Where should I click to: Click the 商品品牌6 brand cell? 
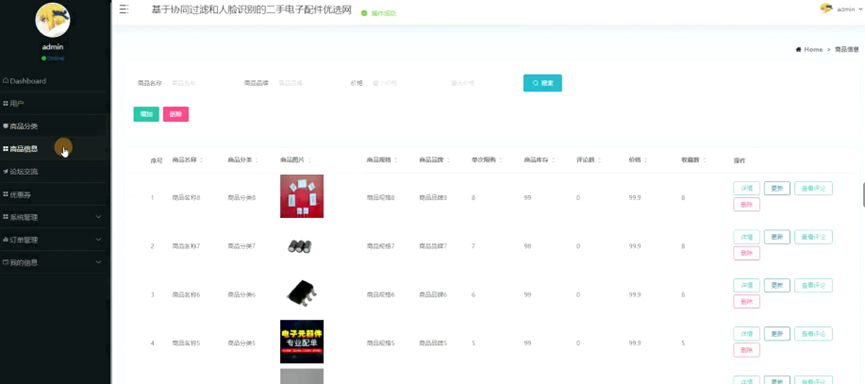432,295
